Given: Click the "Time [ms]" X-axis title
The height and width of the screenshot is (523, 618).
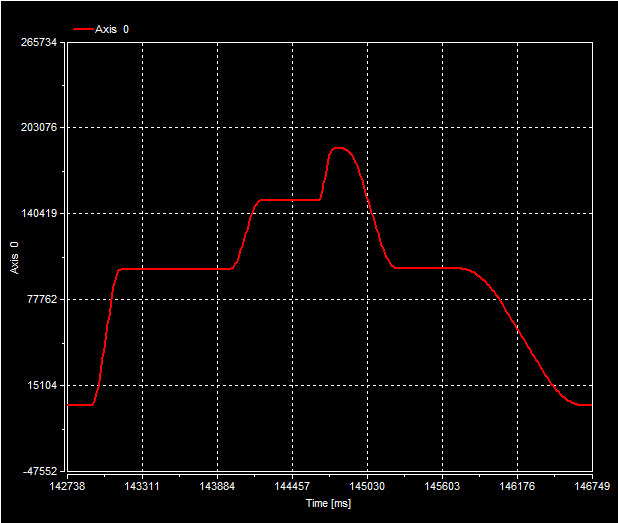Looking at the screenshot, I should click(329, 503).
